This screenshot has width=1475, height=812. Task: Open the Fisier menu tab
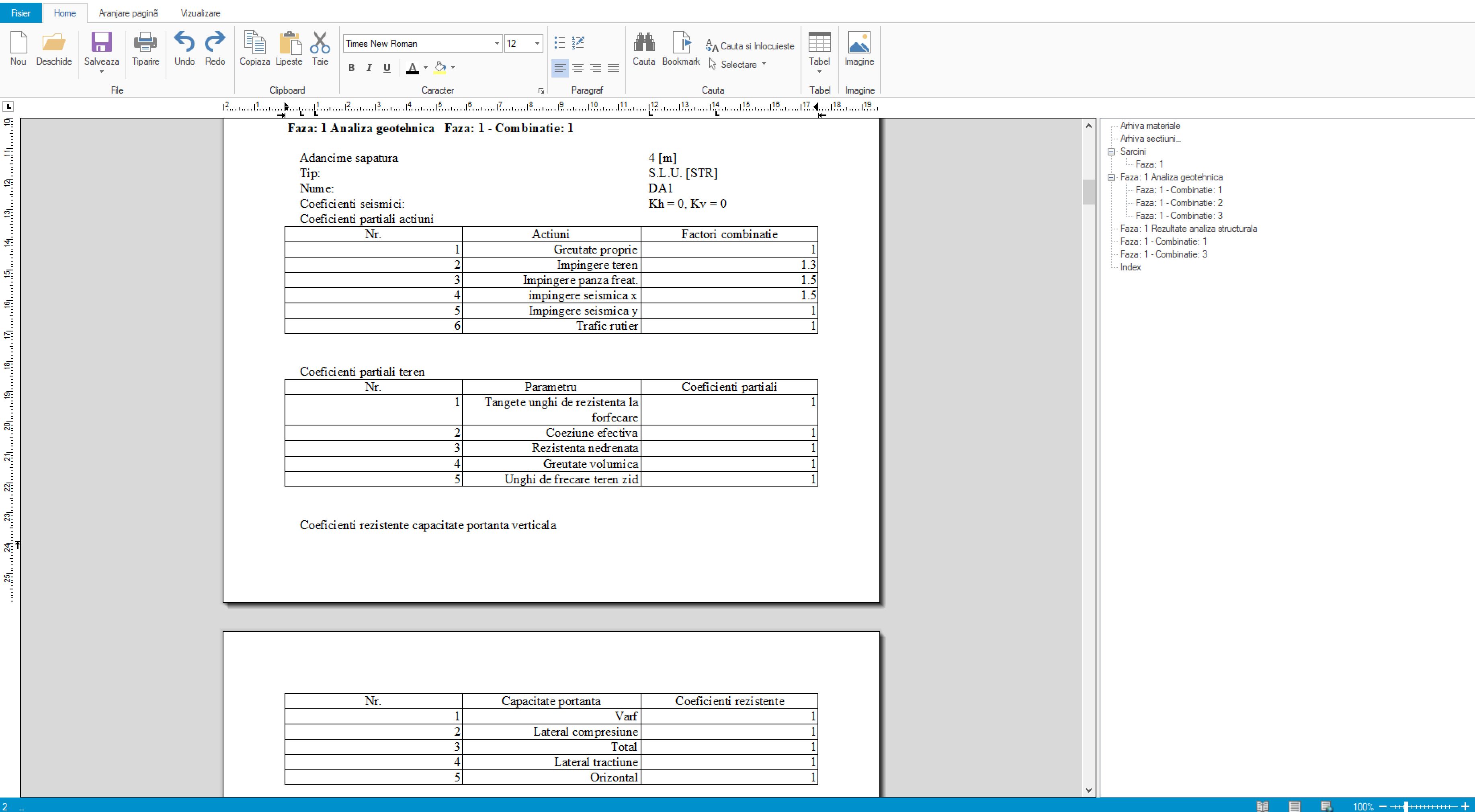pyautogui.click(x=20, y=12)
